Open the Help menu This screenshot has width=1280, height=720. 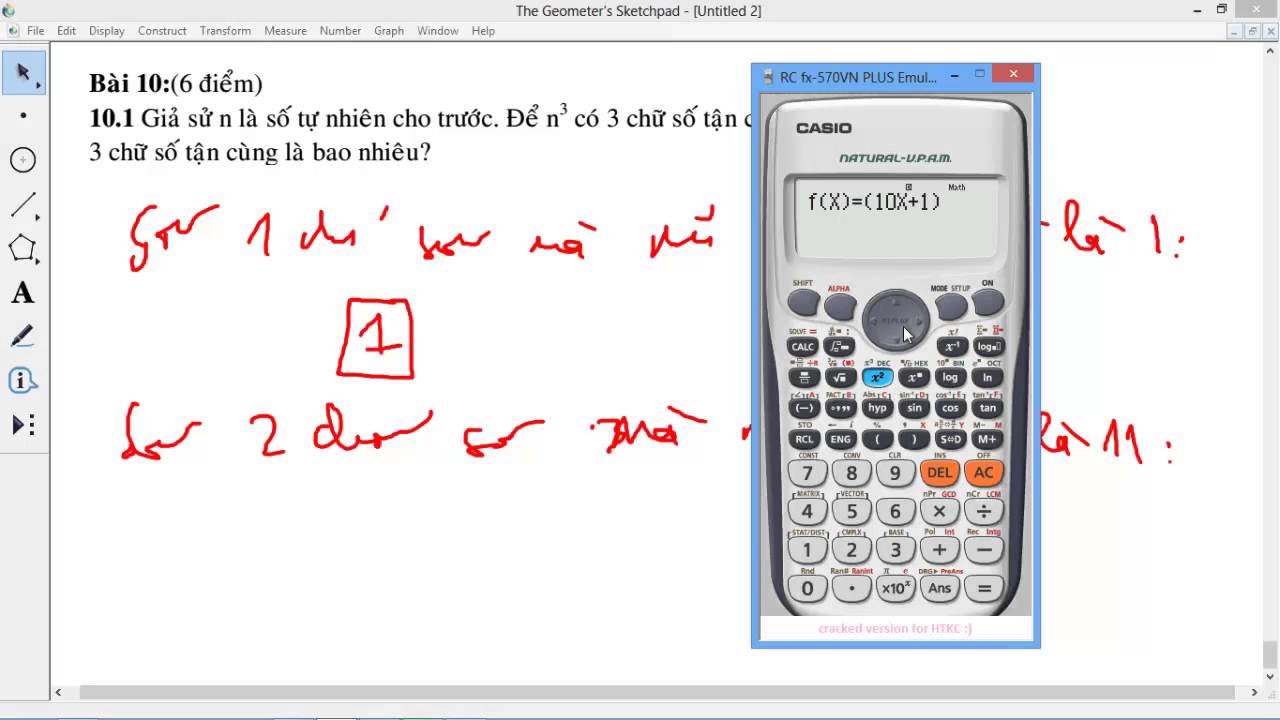click(x=483, y=31)
